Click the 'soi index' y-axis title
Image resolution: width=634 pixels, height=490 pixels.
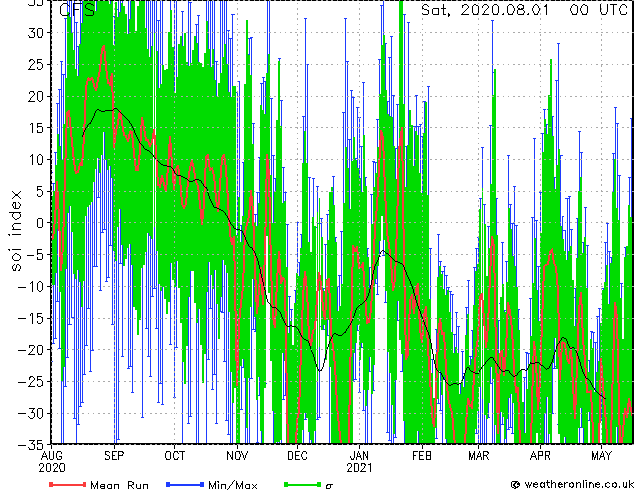point(17,231)
